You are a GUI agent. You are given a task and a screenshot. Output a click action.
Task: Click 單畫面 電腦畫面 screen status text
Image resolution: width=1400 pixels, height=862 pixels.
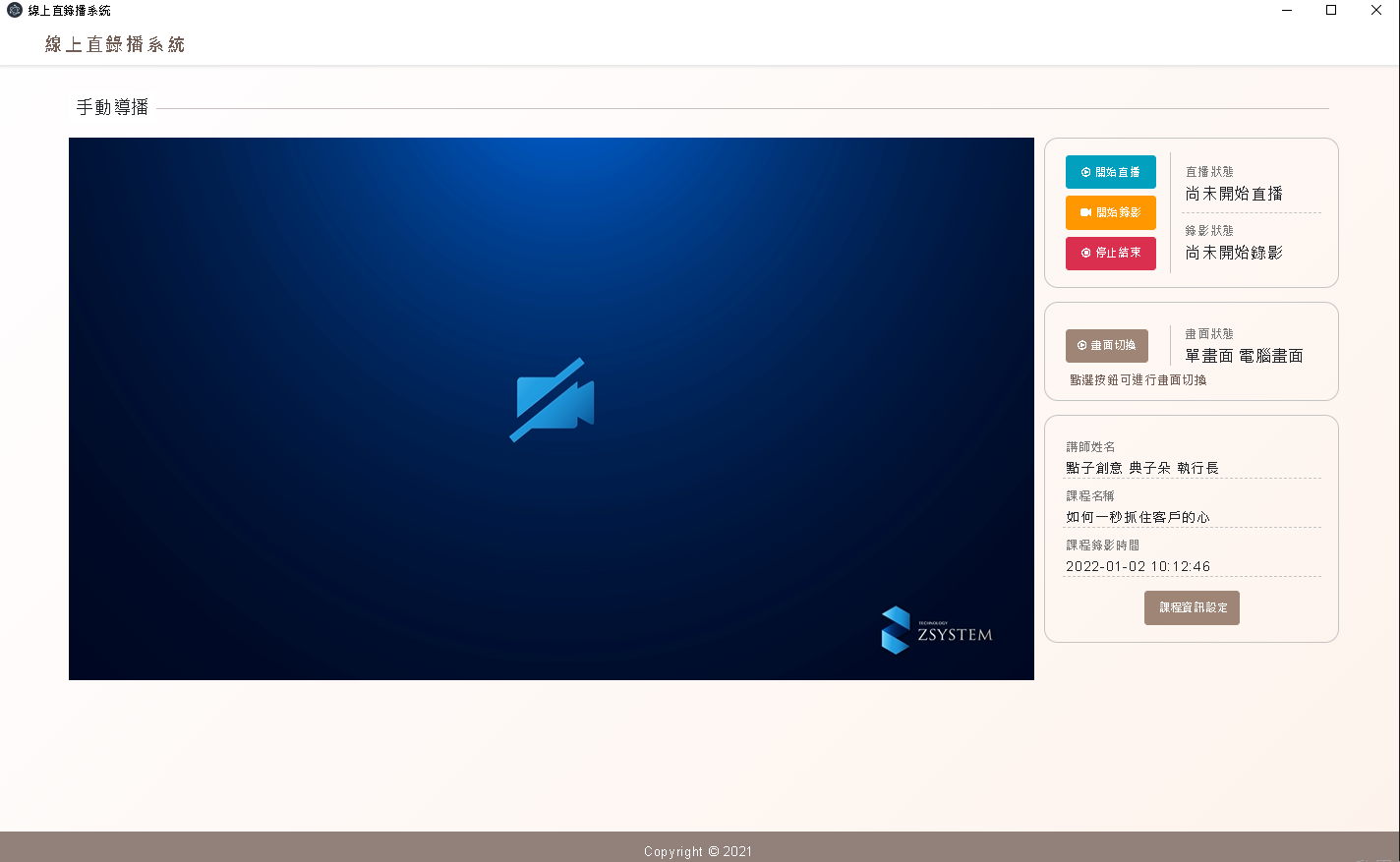1244,356
